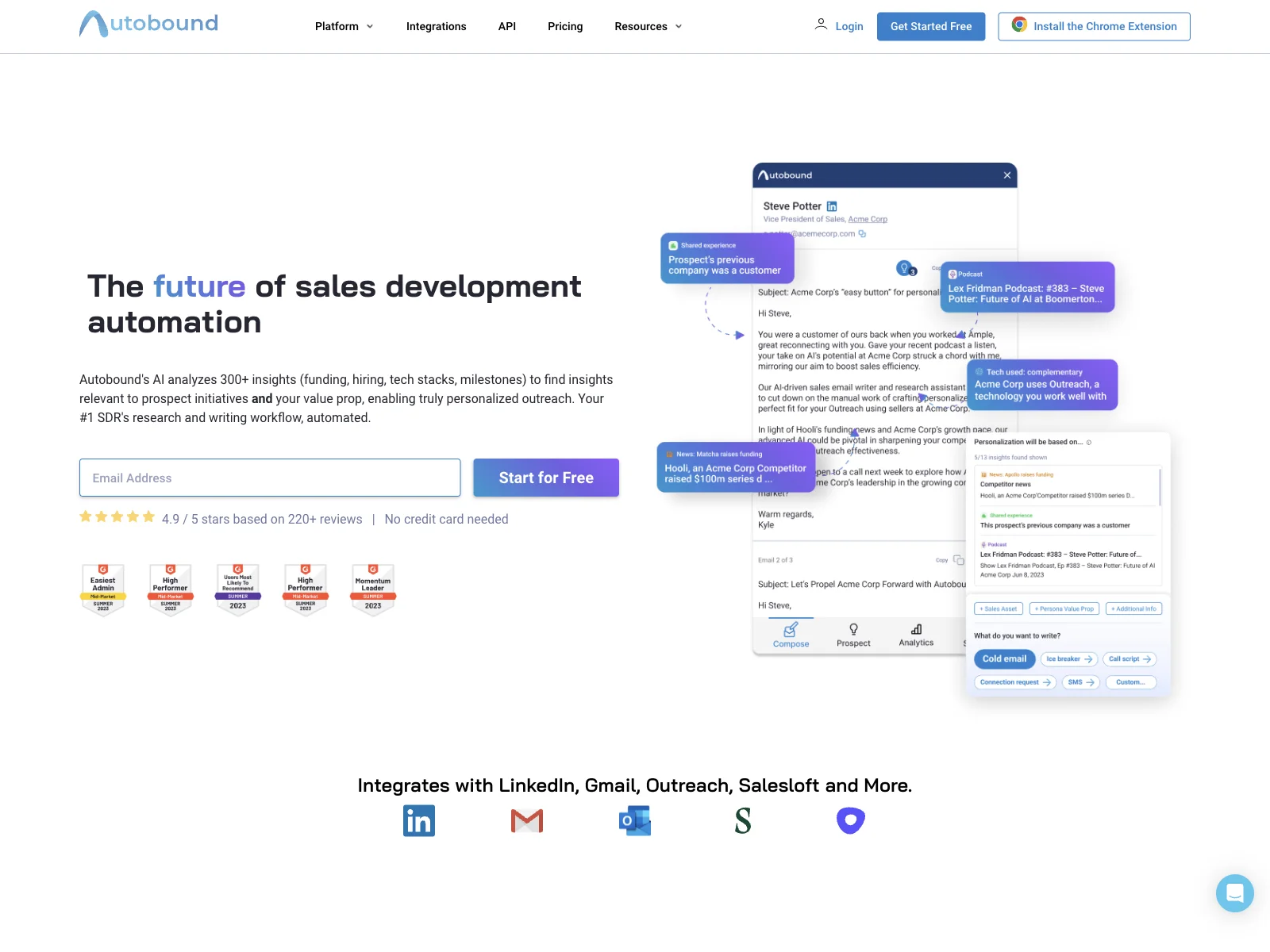
Task: Expand the Platform dropdown menu
Action: point(344,26)
